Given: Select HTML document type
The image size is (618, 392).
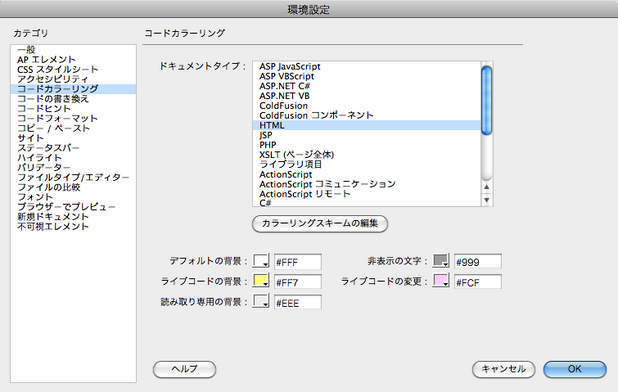Looking at the screenshot, I should [x=367, y=126].
